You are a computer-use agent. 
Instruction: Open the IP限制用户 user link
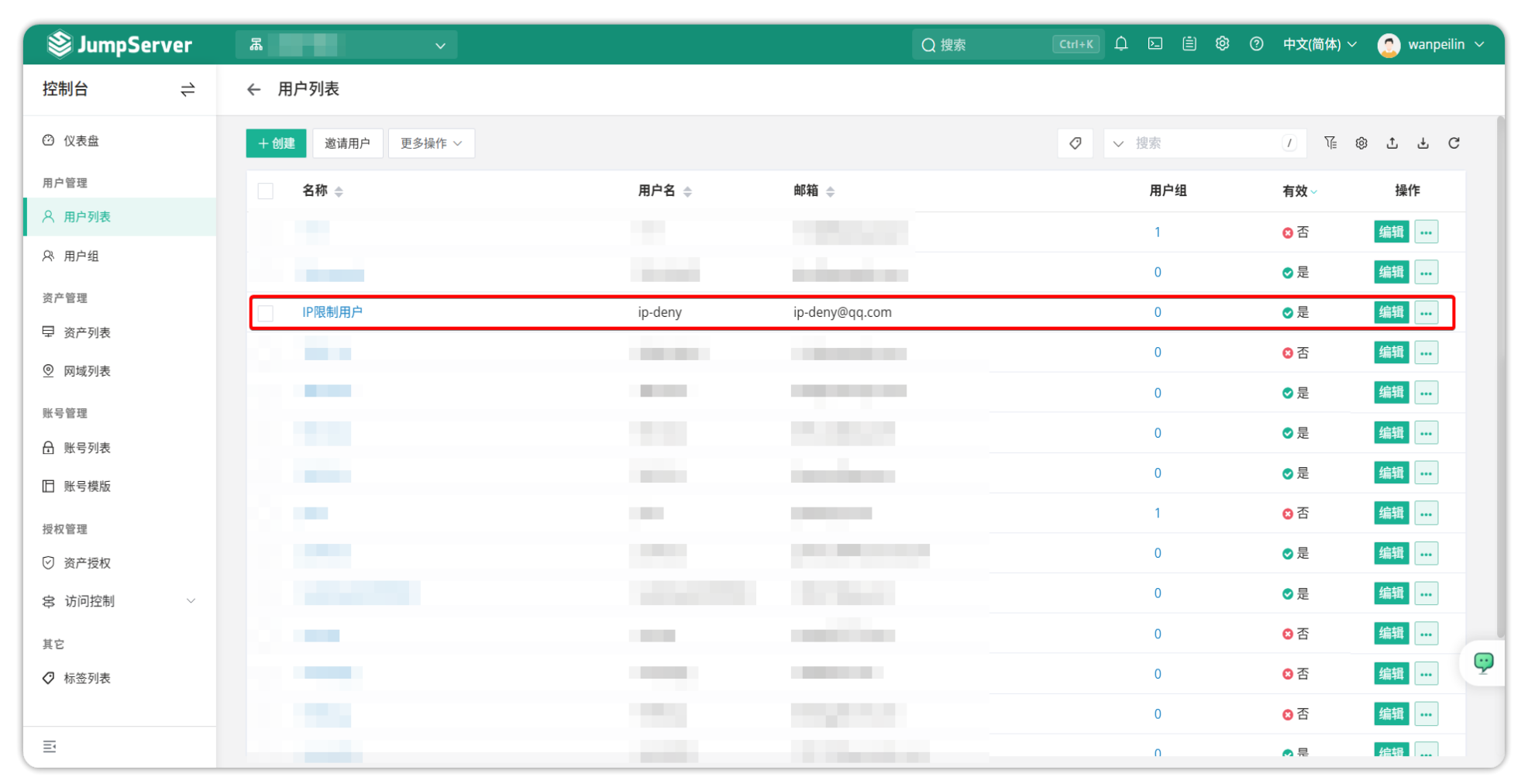tap(332, 312)
